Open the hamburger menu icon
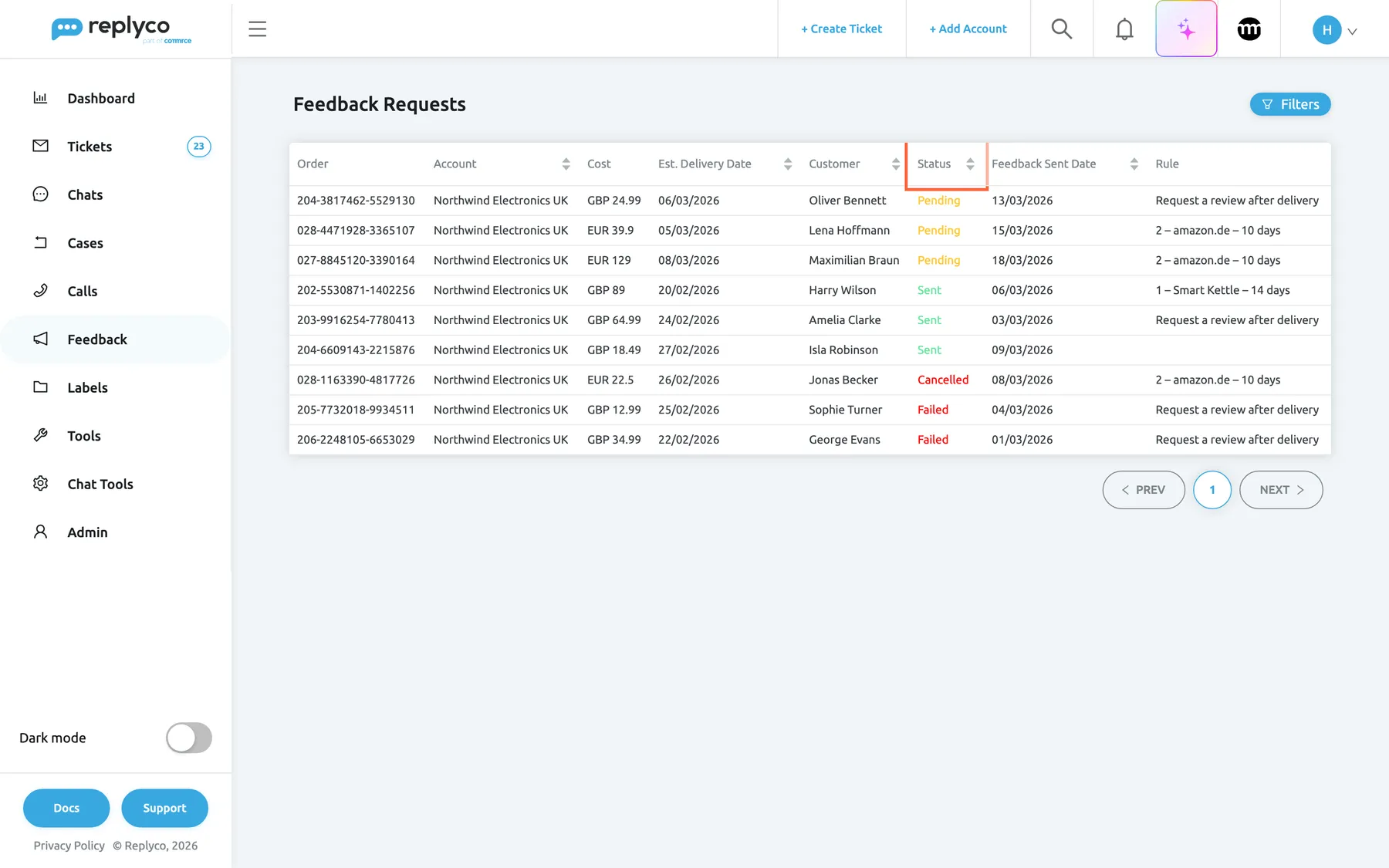1389x868 pixels. tap(258, 29)
